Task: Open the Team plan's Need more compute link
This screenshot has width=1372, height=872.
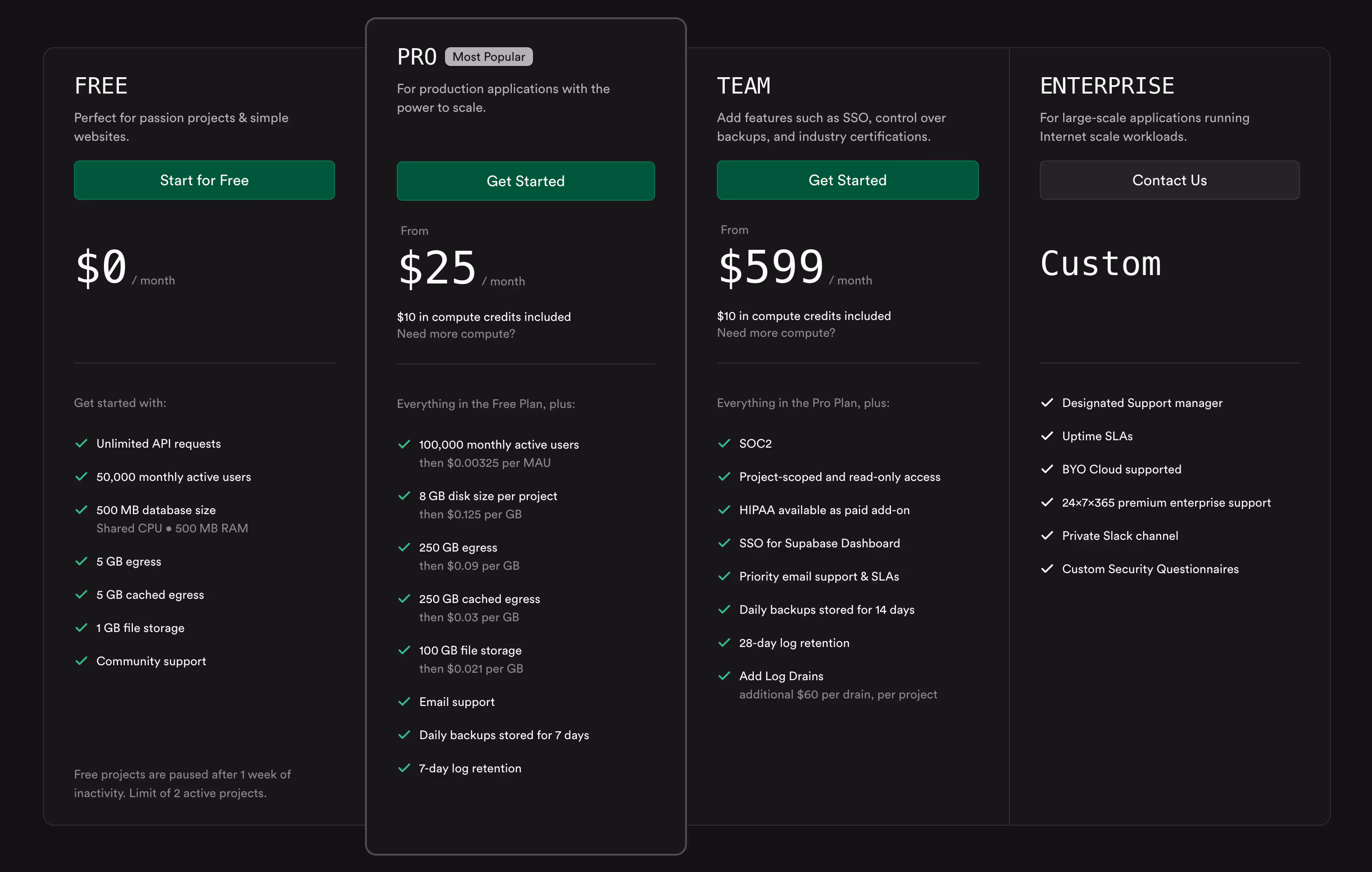Action: click(775, 333)
